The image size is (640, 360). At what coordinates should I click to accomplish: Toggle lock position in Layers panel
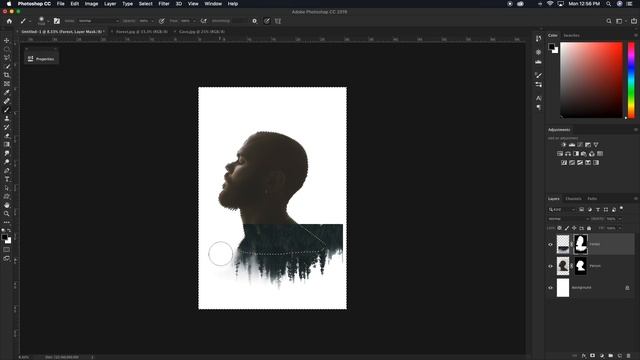point(574,228)
